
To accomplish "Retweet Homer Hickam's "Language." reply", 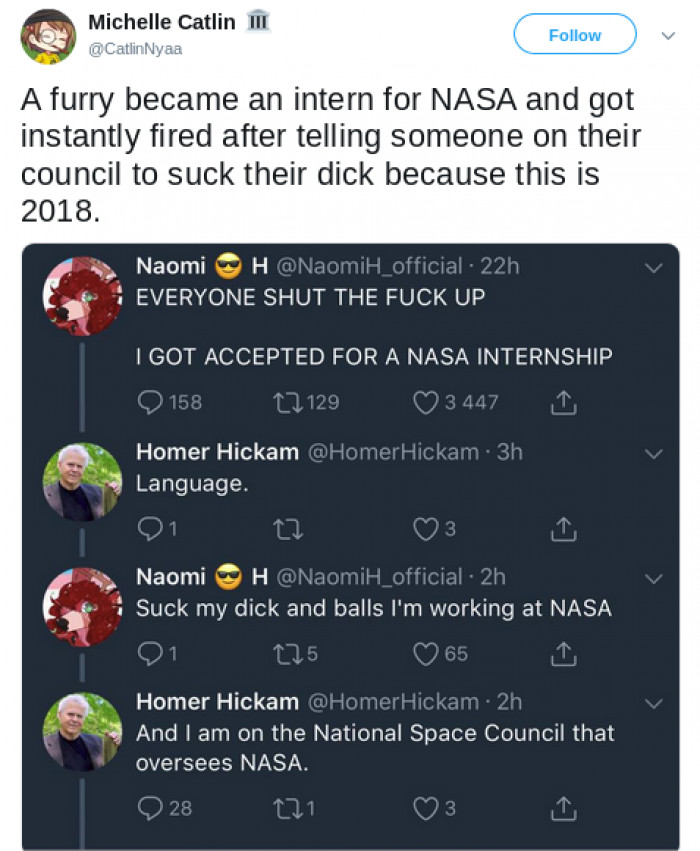I will point(285,528).
